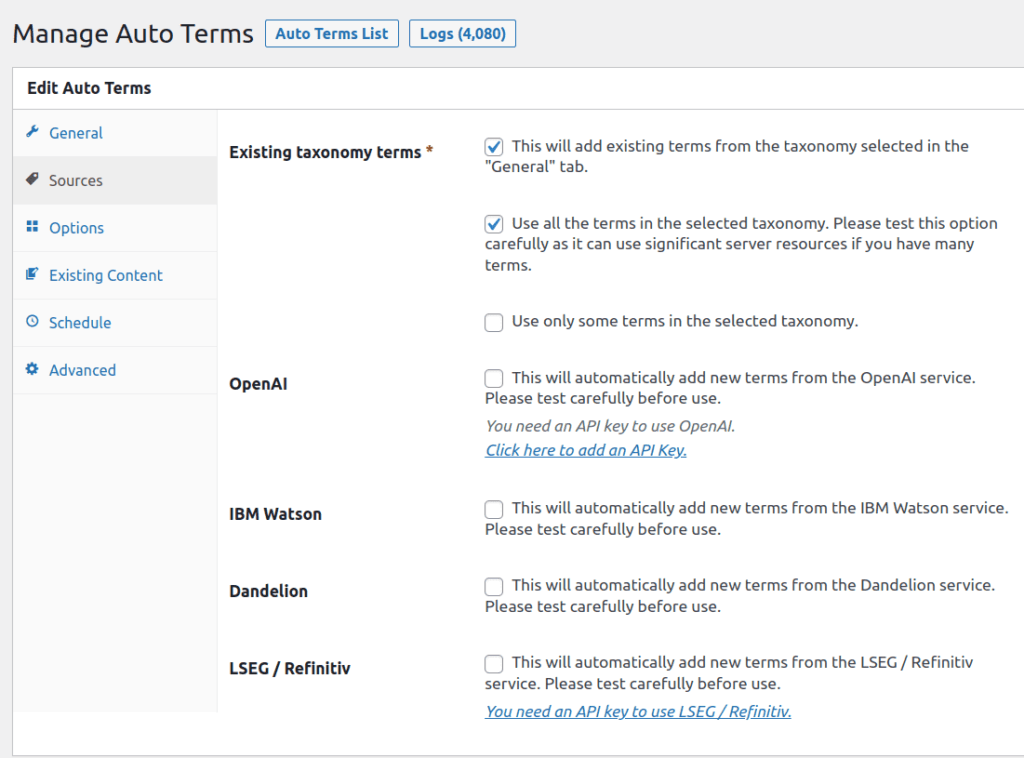Viewport: 1024px width, 758px height.
Task: Enable the LSEG / Refinitiv service checkbox
Action: (494, 663)
